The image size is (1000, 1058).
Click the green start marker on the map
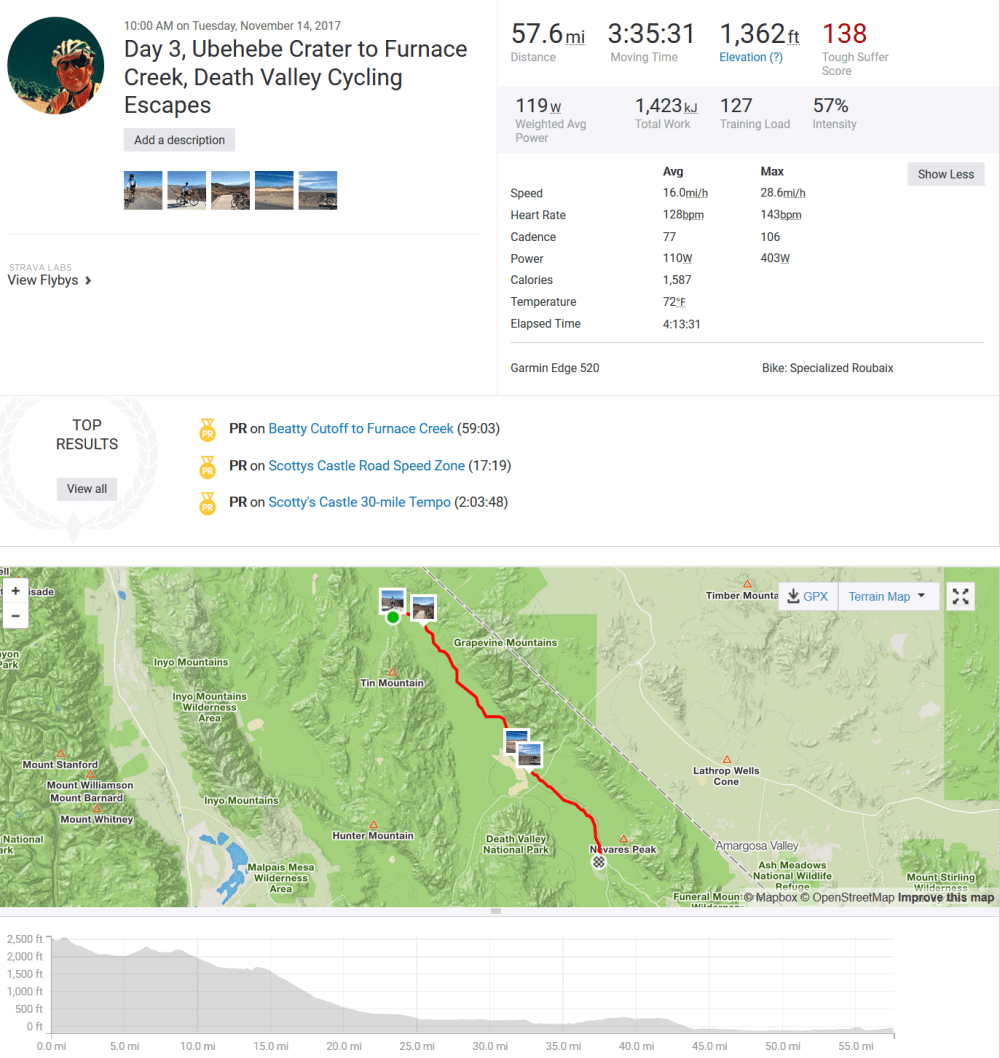(393, 618)
